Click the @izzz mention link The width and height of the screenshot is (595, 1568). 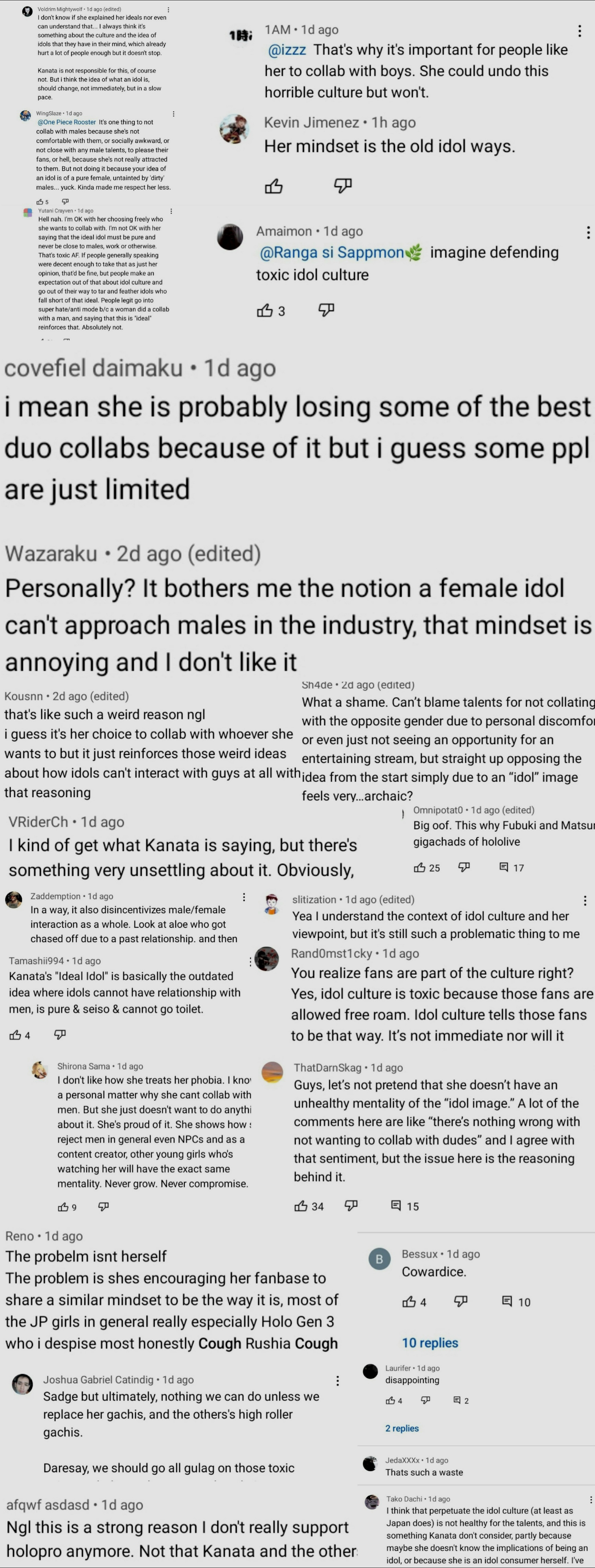pos(287,50)
